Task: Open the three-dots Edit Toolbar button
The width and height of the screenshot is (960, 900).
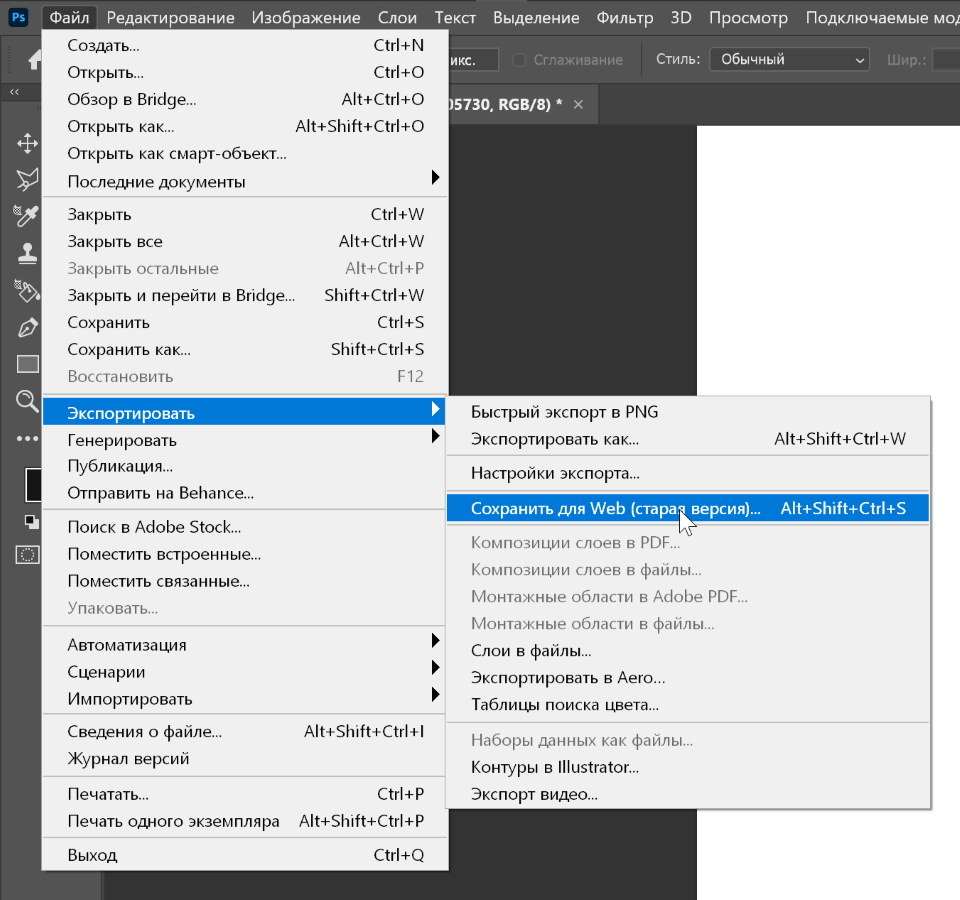Action: point(27,438)
